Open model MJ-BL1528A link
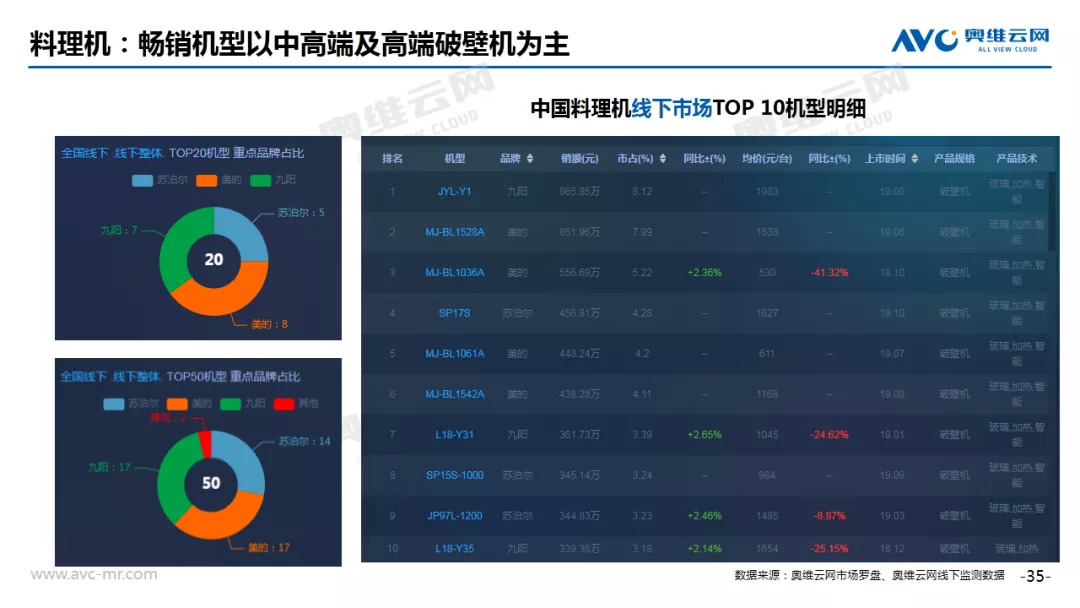1080x608 pixels. point(455,232)
